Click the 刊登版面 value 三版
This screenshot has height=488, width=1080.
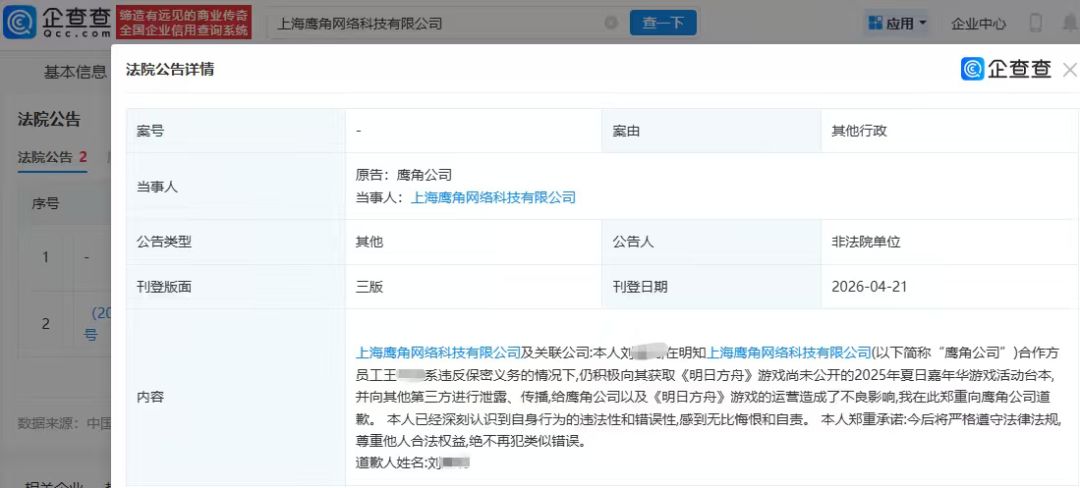pos(369,287)
